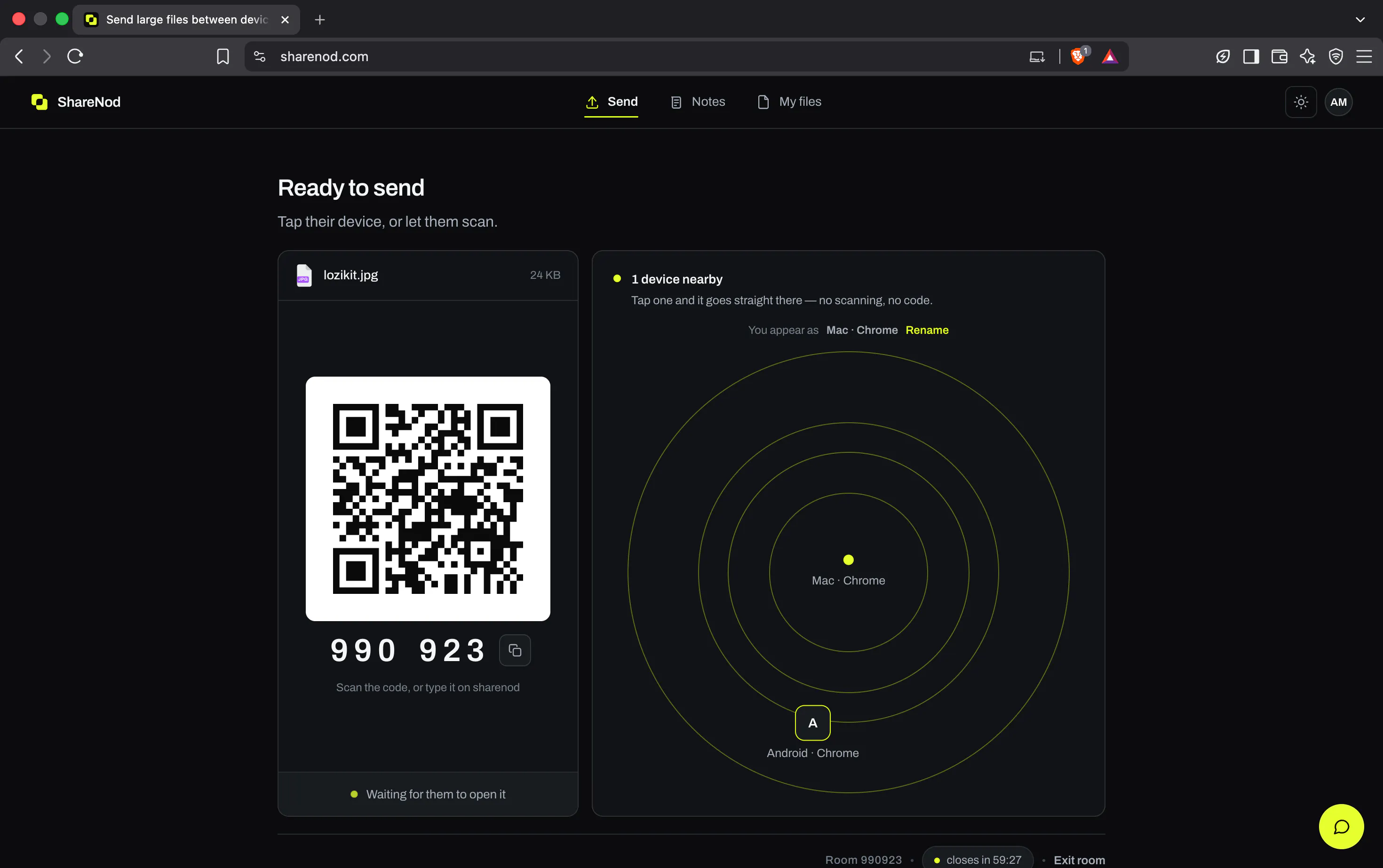Close the Send large files tab
This screenshot has width=1383, height=868.
285,20
